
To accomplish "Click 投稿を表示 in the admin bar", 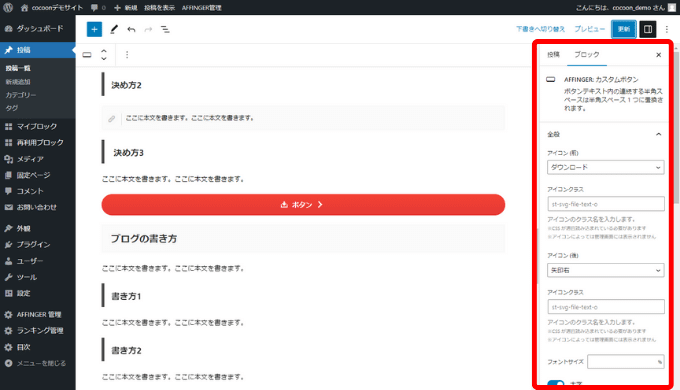I will 160,7.
